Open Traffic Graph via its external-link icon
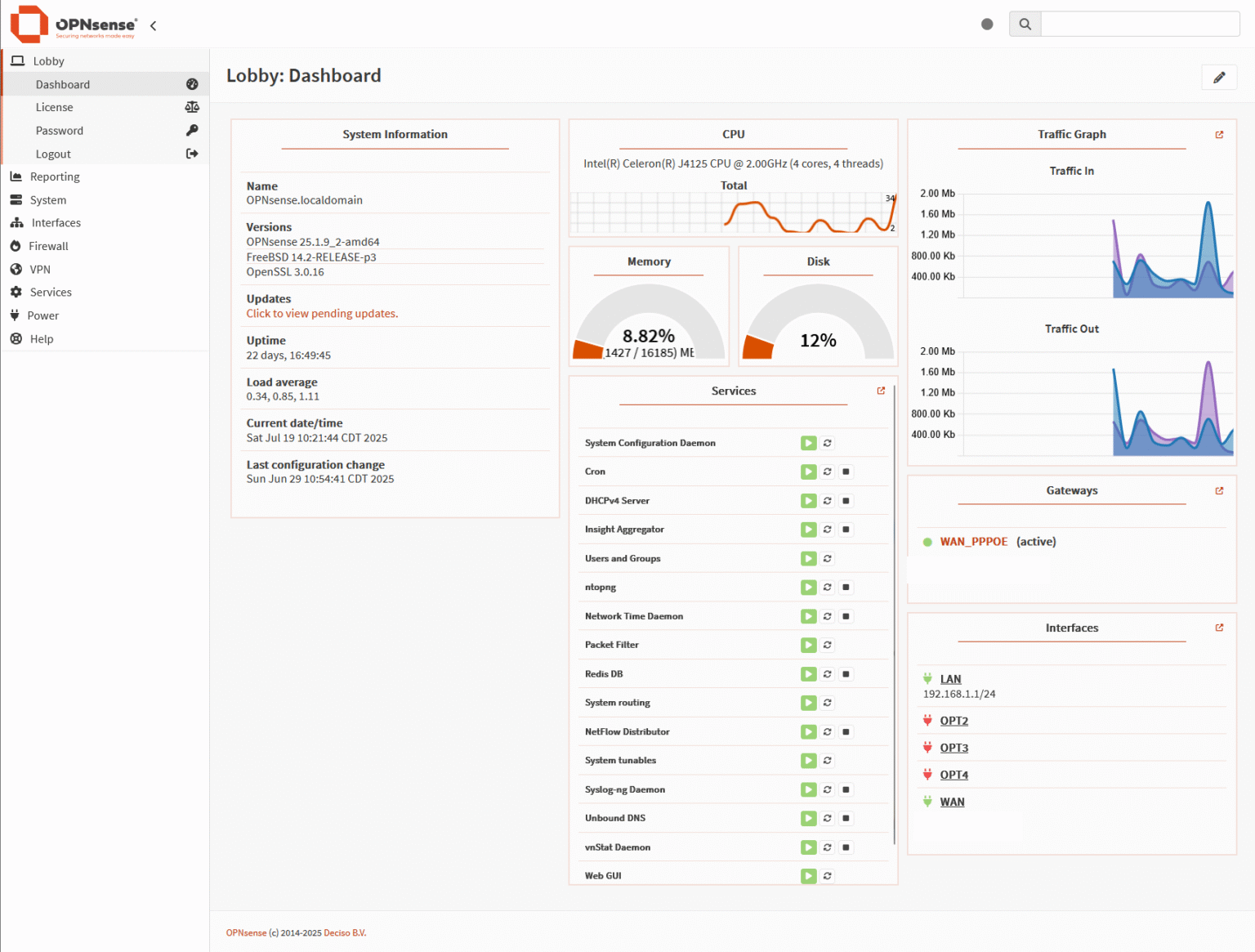Image resolution: width=1255 pixels, height=952 pixels. pos(1219,135)
